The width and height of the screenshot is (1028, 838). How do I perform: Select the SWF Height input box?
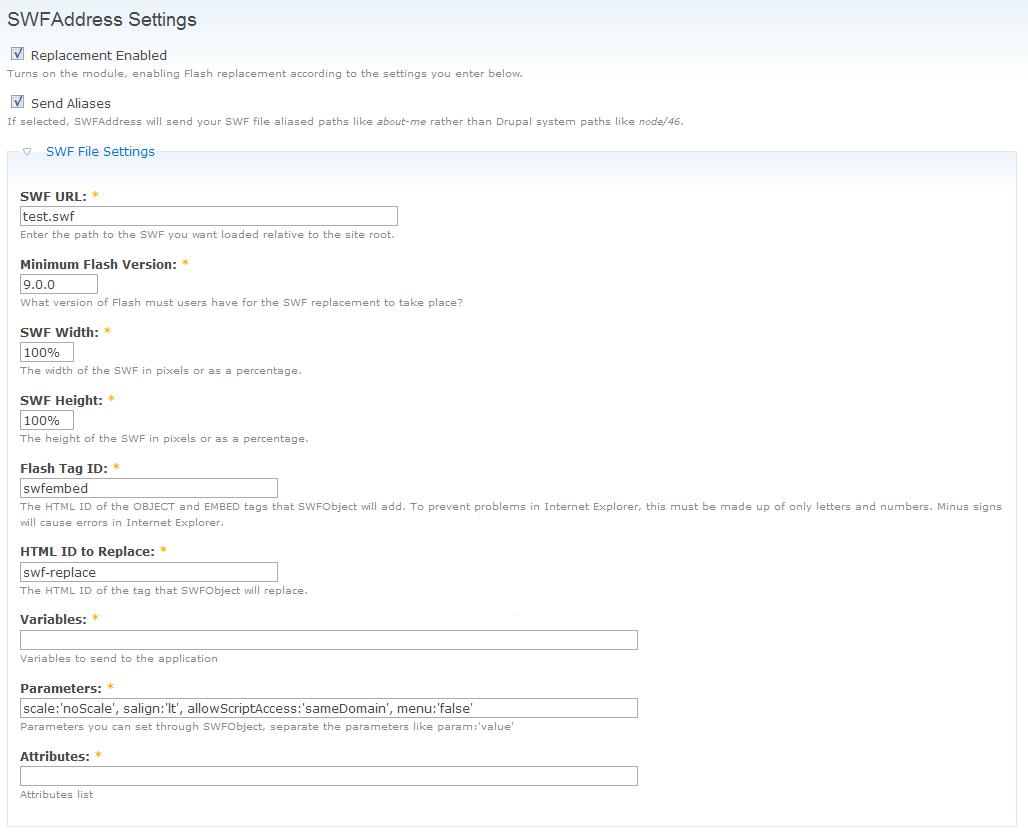(47, 420)
